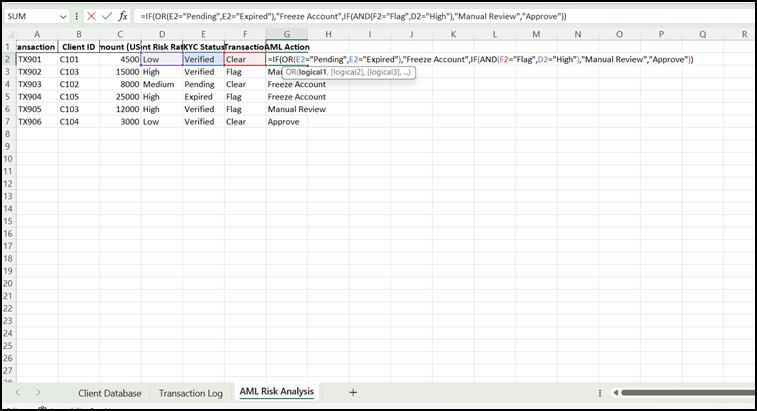757x411 pixels.
Task: Place the cursor in the formula bar text
Action: pyautogui.click(x=353, y=16)
